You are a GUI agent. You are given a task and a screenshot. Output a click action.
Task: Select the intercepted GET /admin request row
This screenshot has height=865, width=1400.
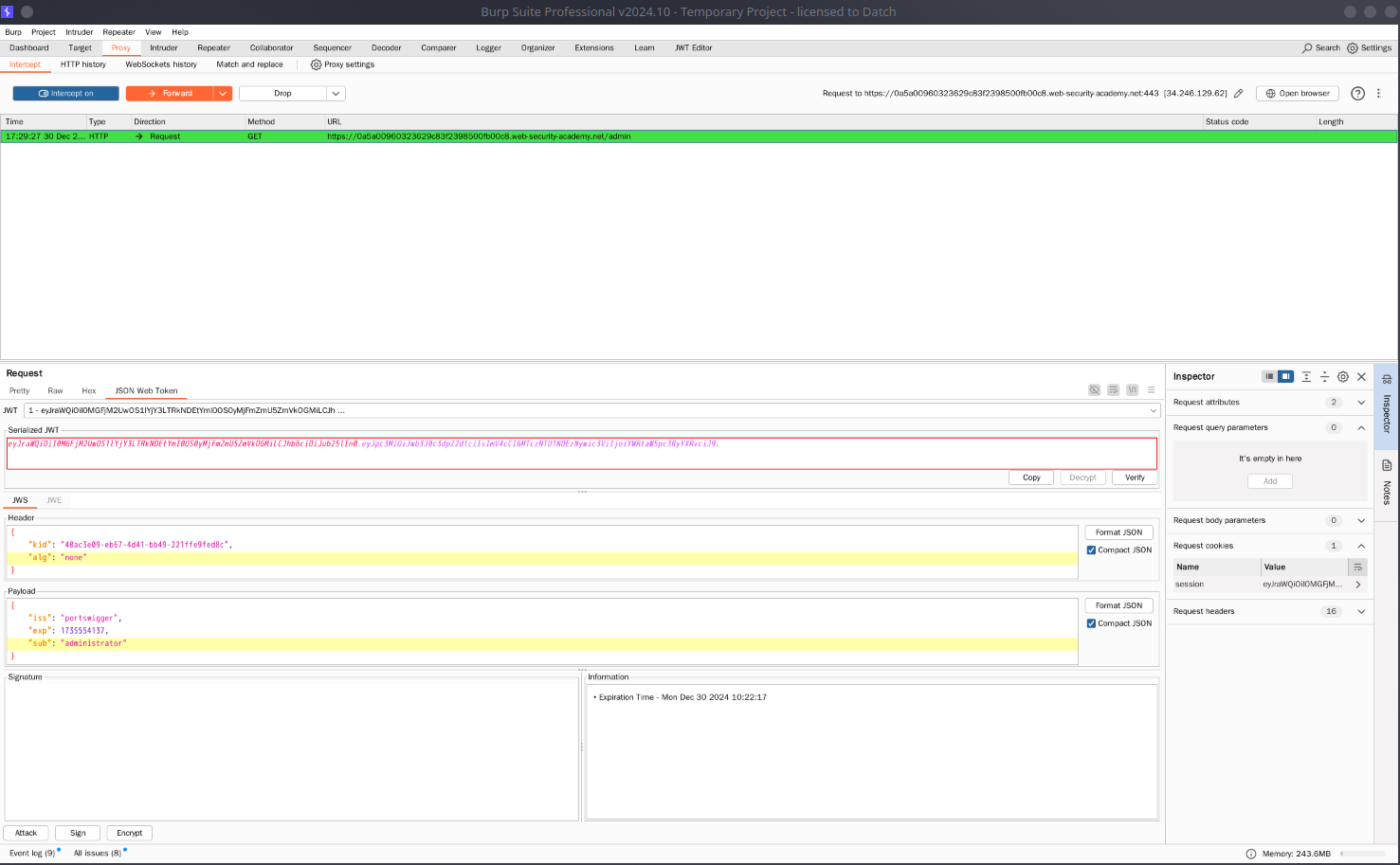click(699, 136)
